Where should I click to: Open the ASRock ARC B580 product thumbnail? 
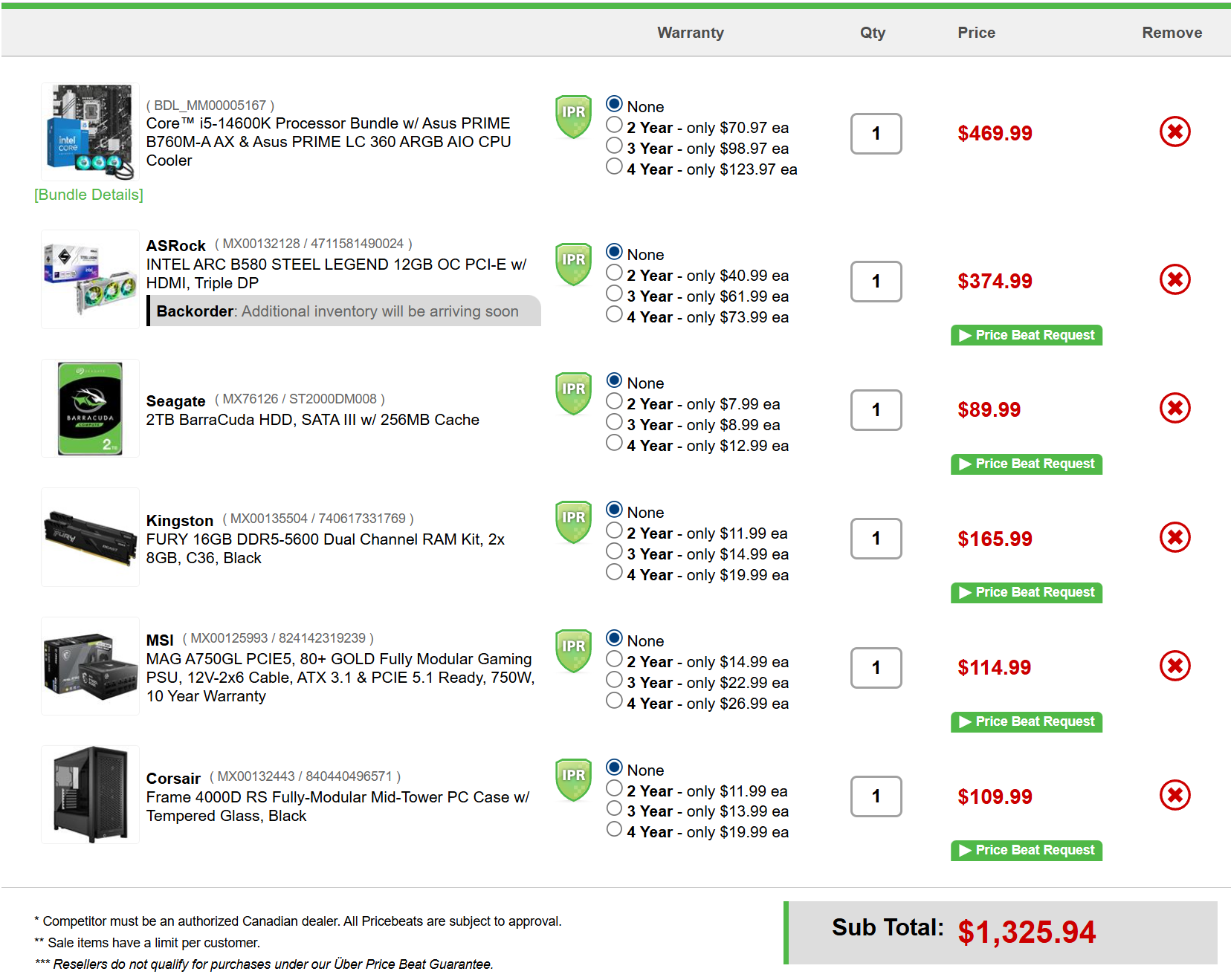(90, 279)
